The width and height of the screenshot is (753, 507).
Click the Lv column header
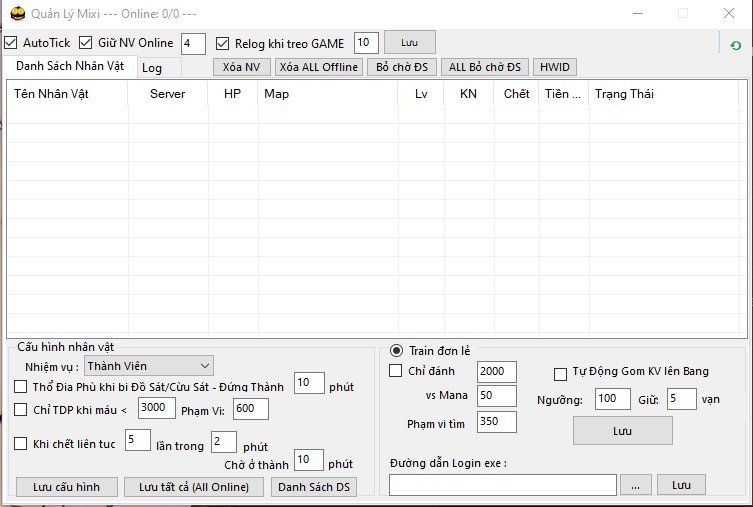click(x=421, y=94)
